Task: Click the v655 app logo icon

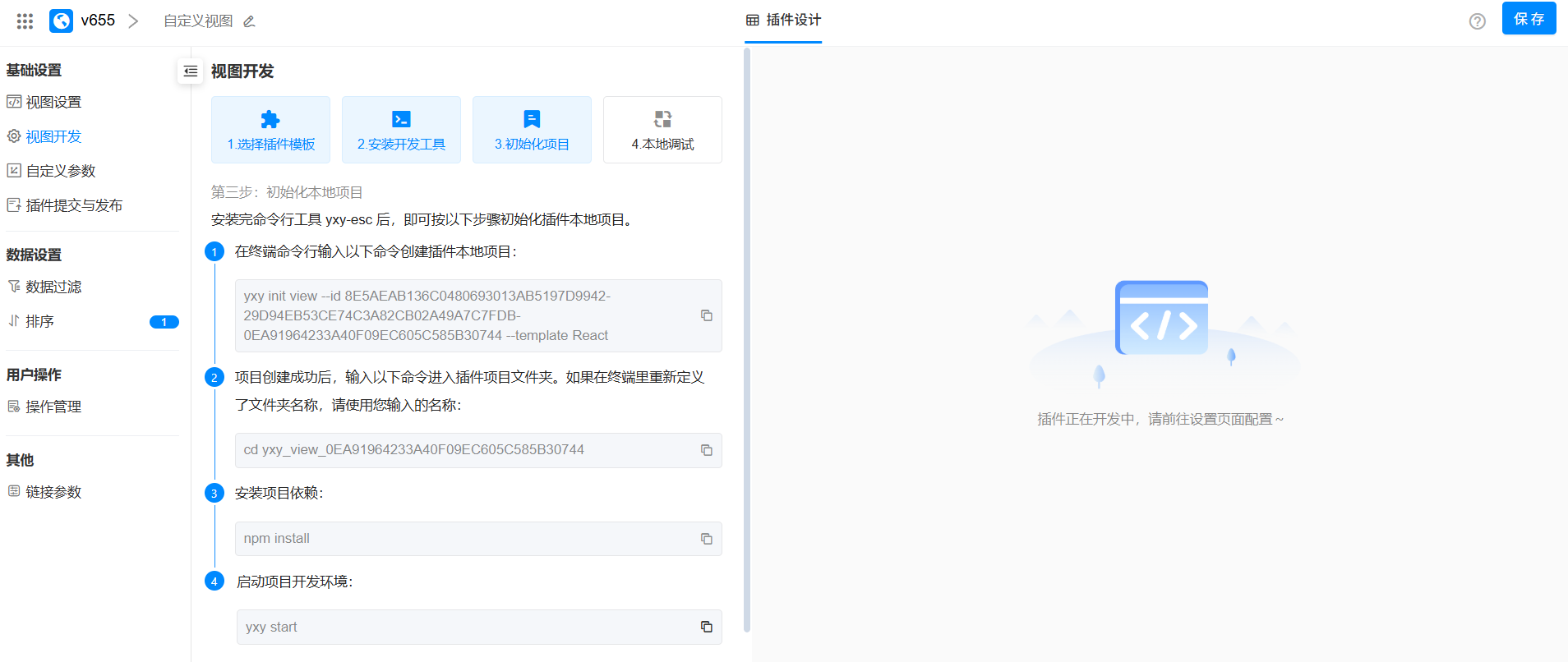Action: pos(61,21)
